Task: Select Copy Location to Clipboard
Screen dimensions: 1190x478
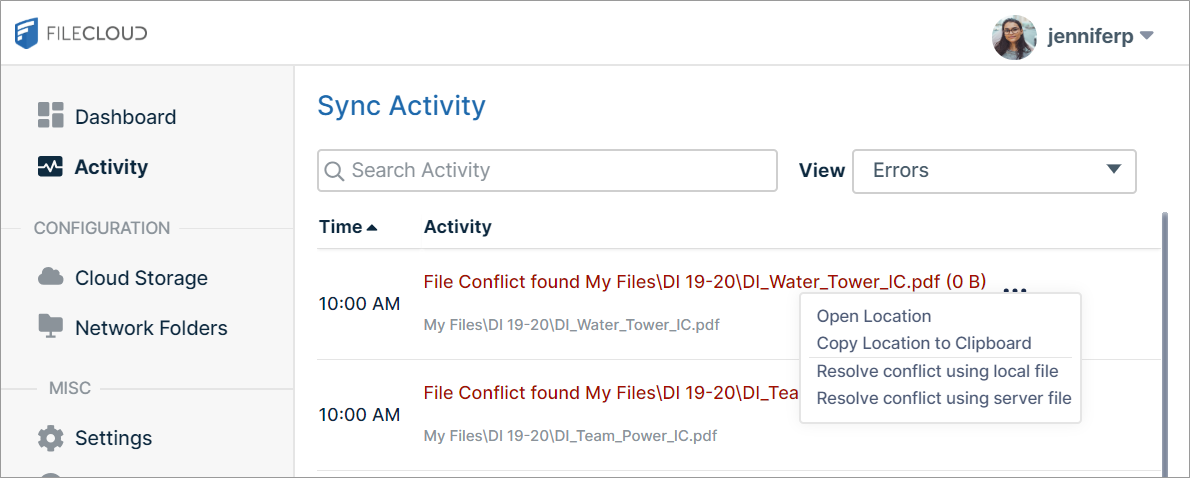Action: click(x=923, y=343)
